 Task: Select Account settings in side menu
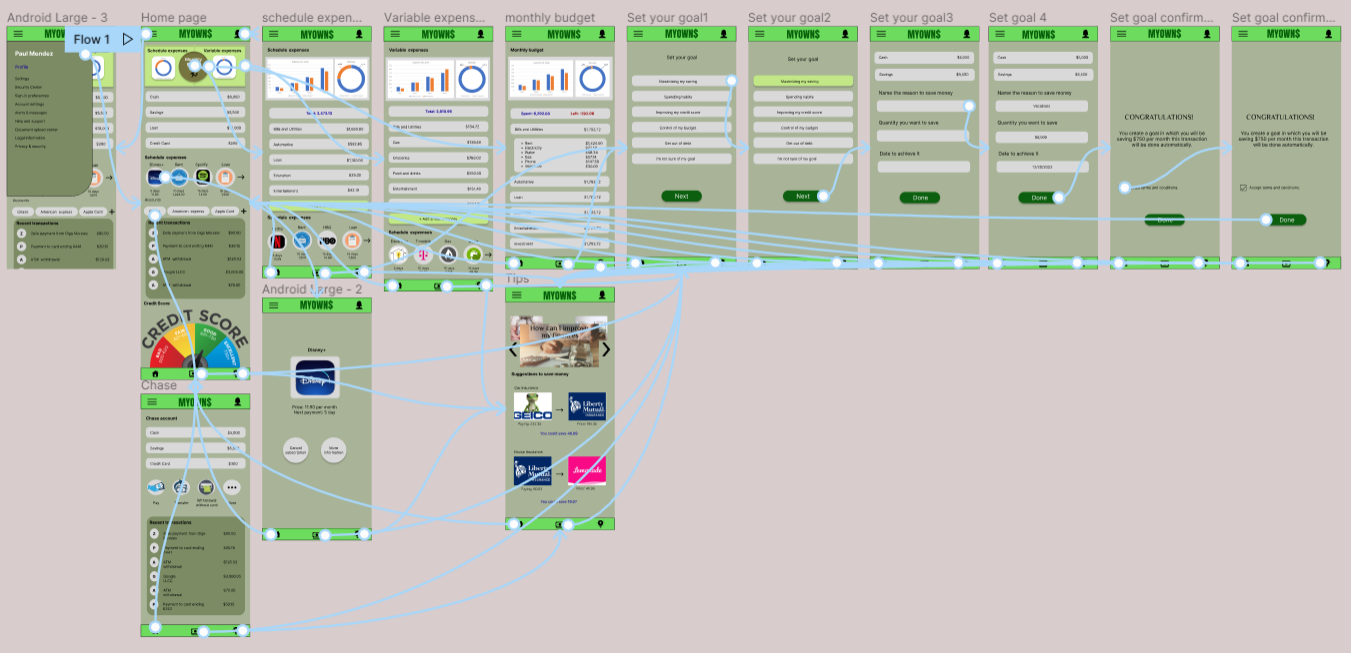pos(30,103)
